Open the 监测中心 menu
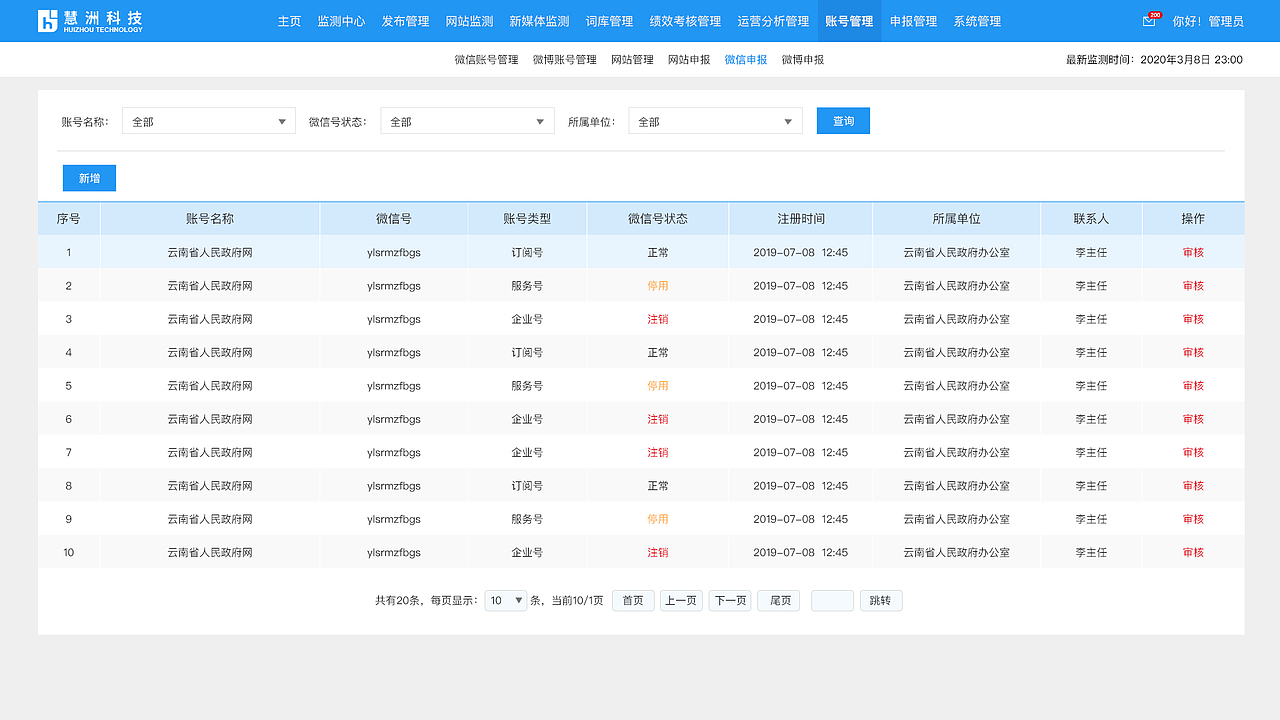This screenshot has width=1280, height=720. point(341,20)
